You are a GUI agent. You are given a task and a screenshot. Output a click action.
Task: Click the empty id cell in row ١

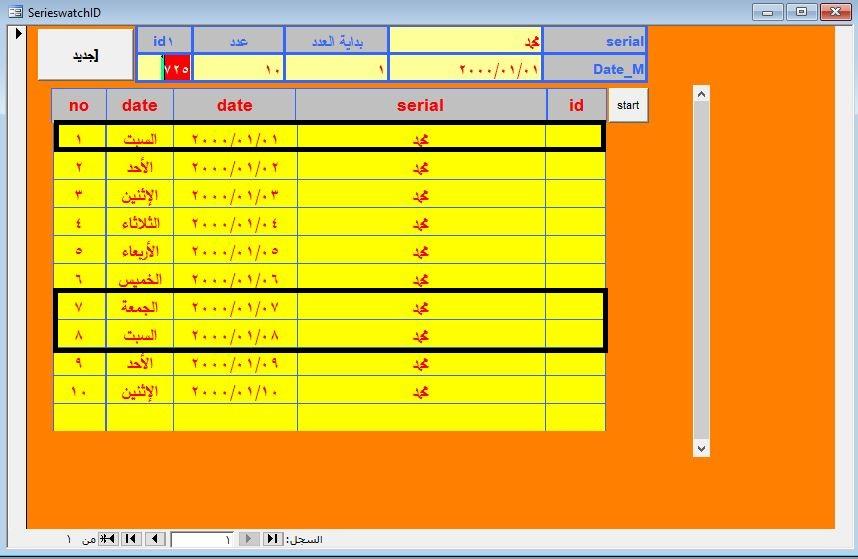point(575,138)
